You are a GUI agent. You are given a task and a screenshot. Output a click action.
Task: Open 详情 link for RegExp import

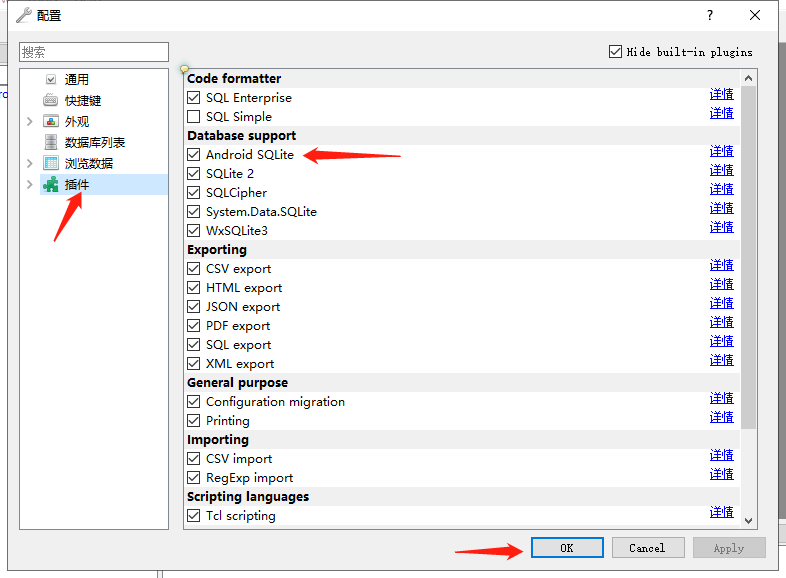click(x=722, y=475)
